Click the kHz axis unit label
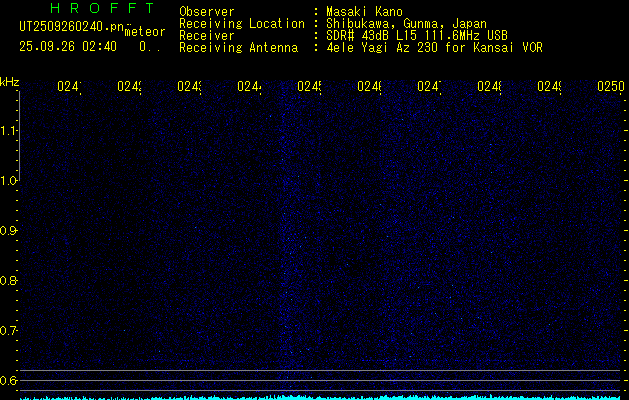Viewport: 629px width, 400px height. 10,82
